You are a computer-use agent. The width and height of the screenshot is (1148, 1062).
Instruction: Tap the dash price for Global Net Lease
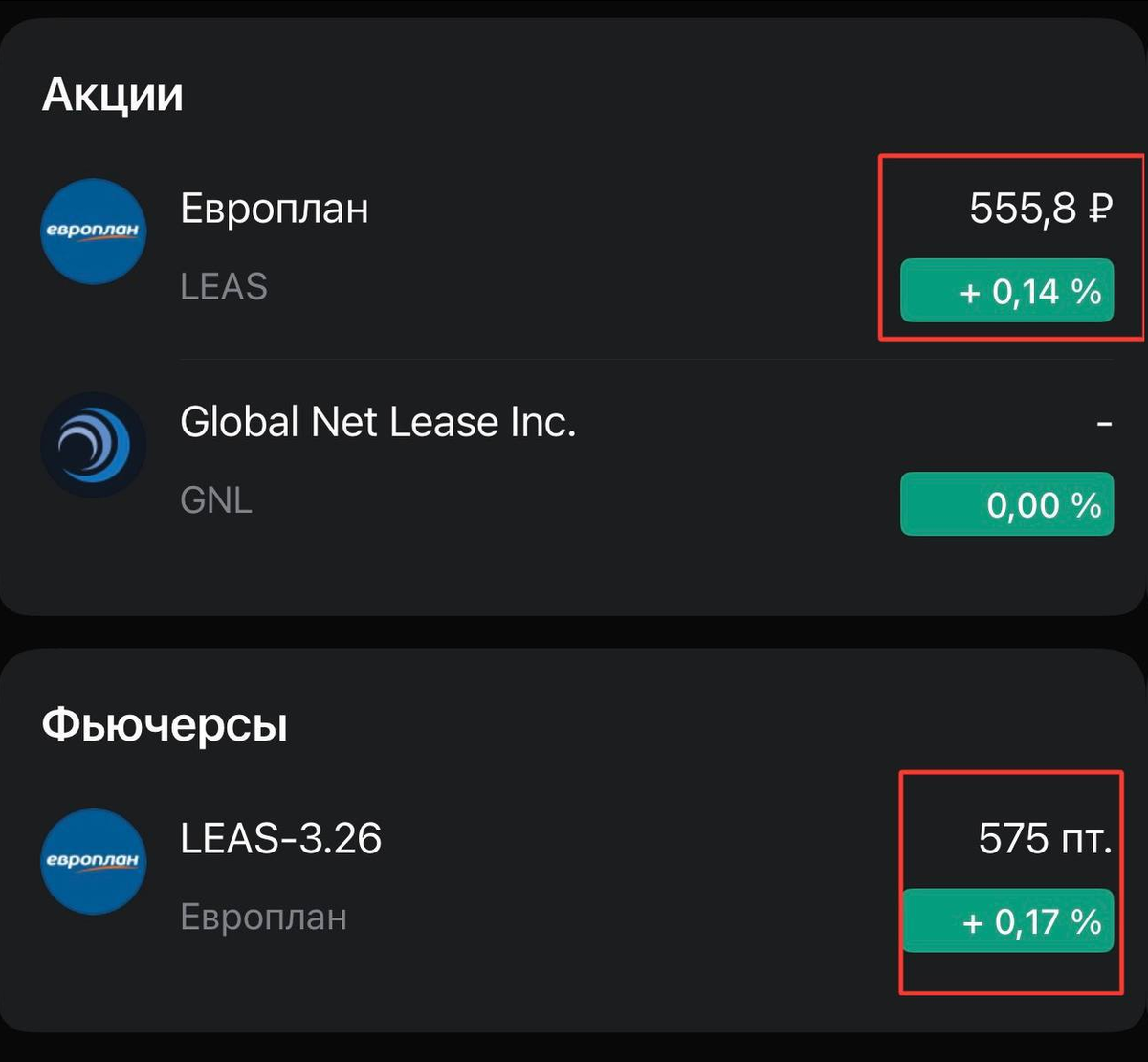click(x=1104, y=422)
